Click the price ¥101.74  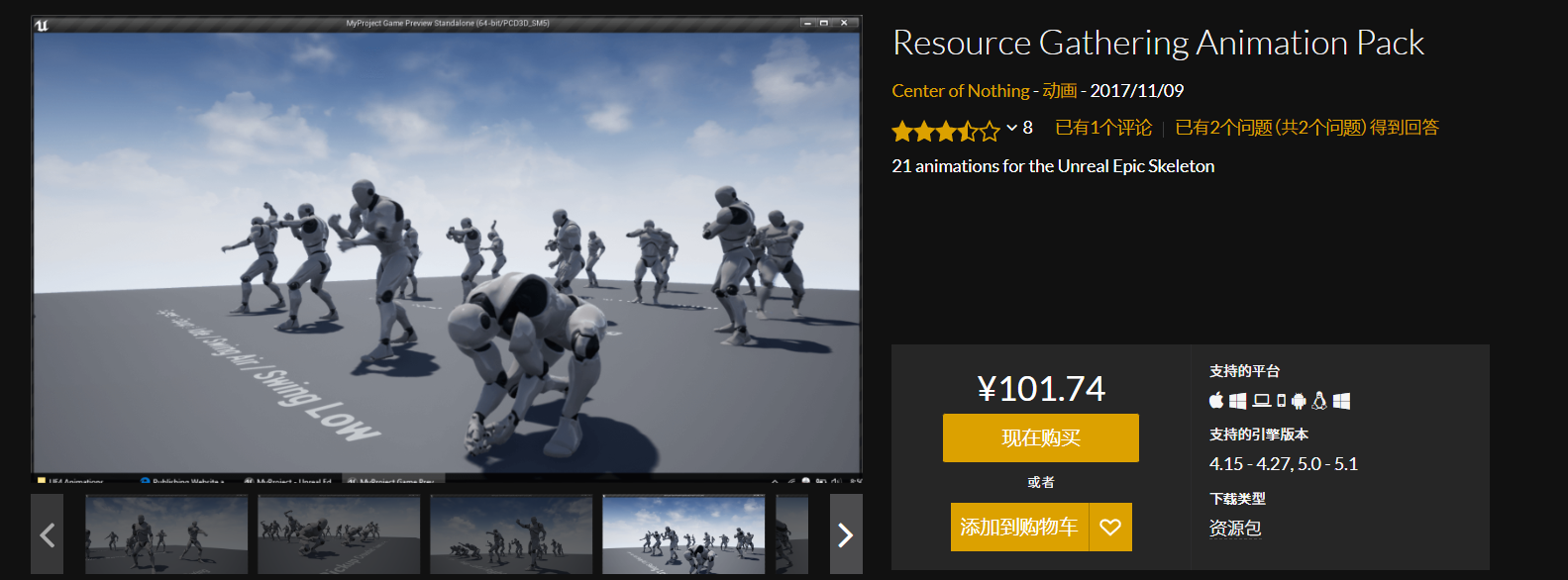[1041, 389]
